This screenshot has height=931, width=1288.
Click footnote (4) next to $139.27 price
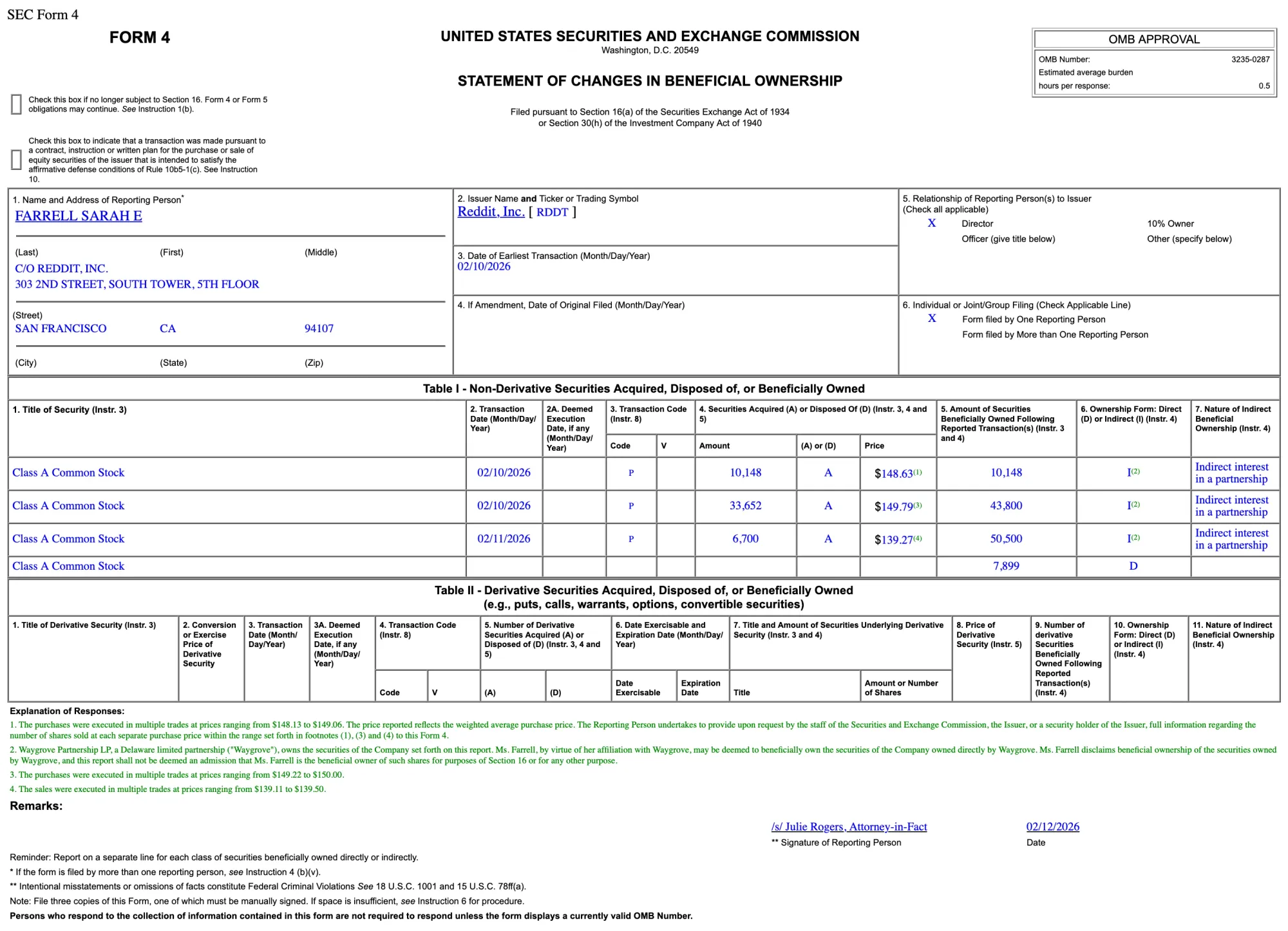tap(918, 538)
